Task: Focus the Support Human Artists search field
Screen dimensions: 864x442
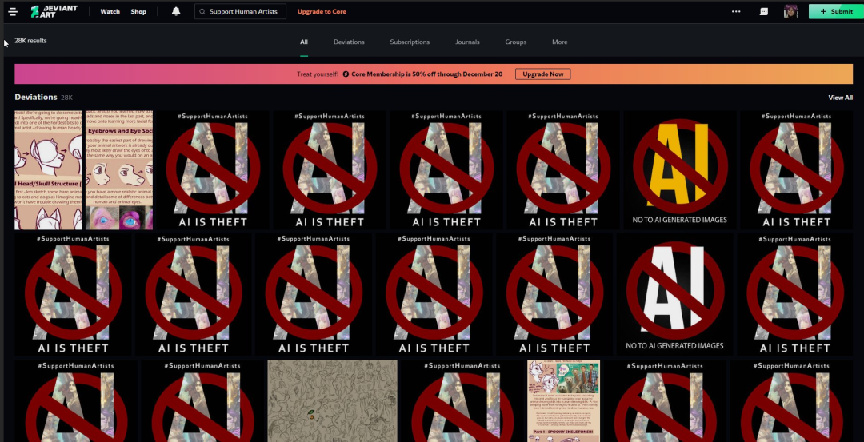Action: pyautogui.click(x=240, y=12)
